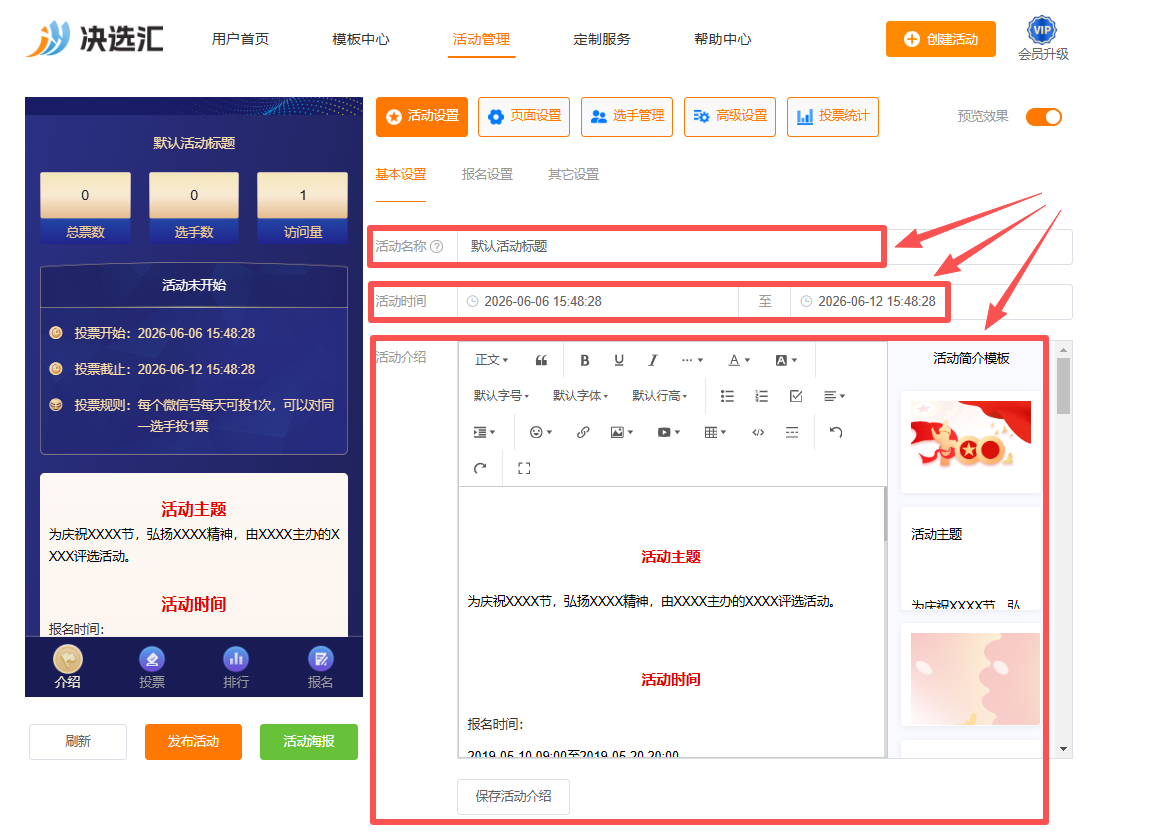The height and width of the screenshot is (840, 1159).
Task: Insert a to-do checklist item
Action: (x=795, y=396)
